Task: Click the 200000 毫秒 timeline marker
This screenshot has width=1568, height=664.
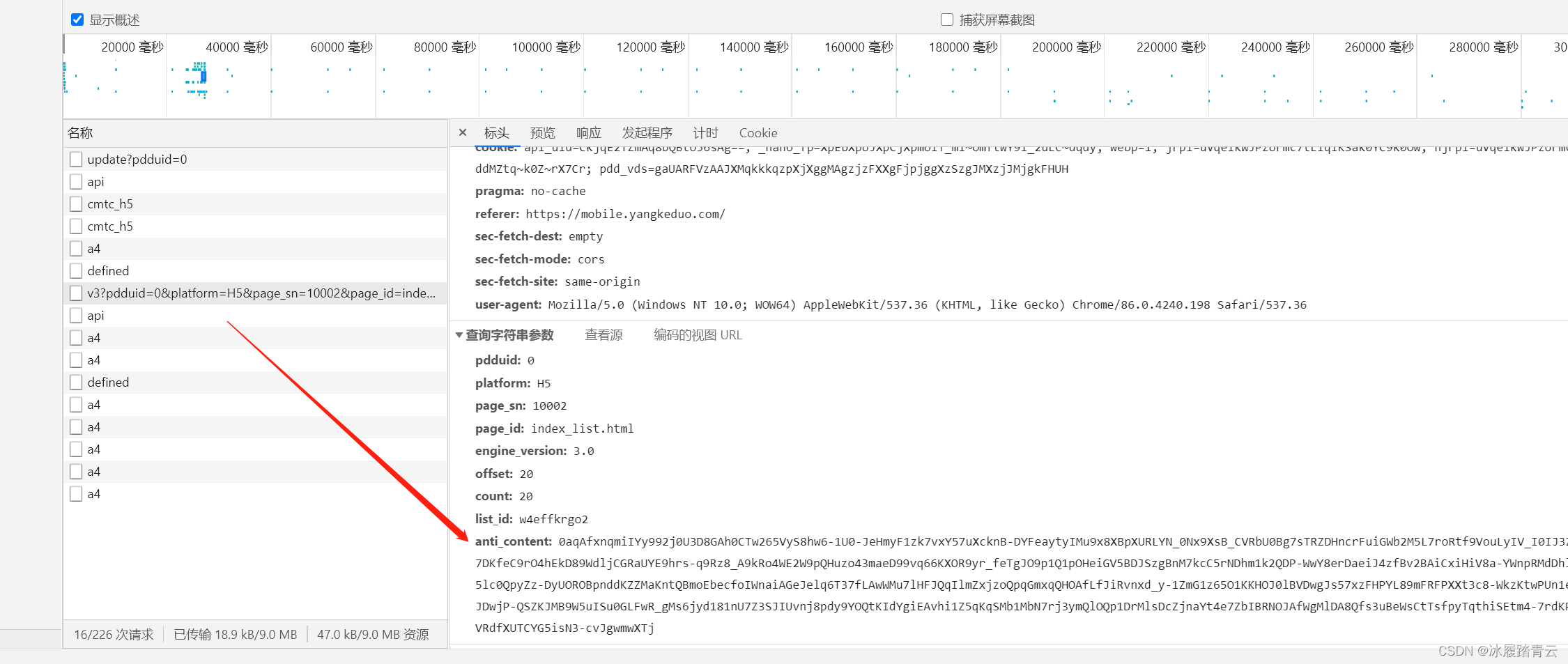Action: (x=1067, y=47)
